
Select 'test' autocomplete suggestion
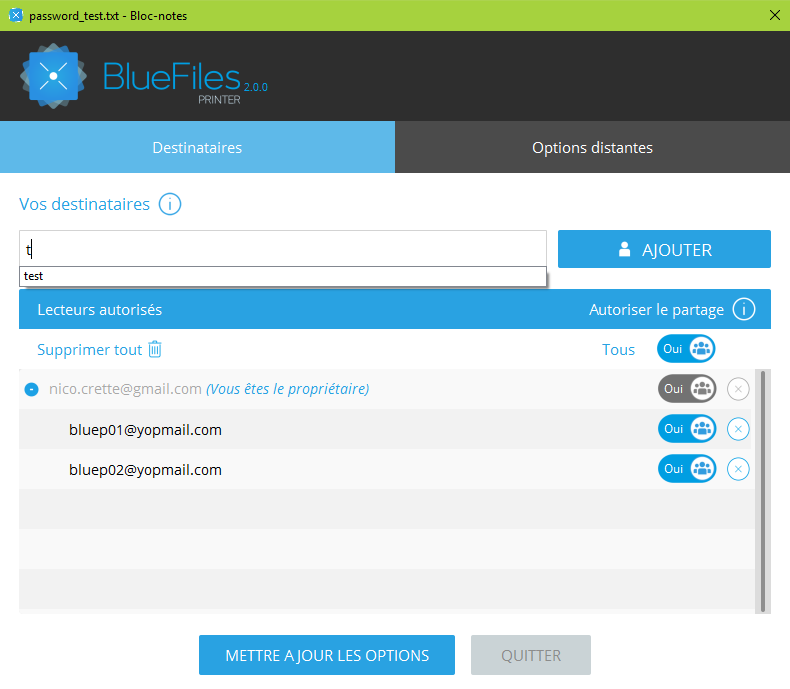coord(283,277)
